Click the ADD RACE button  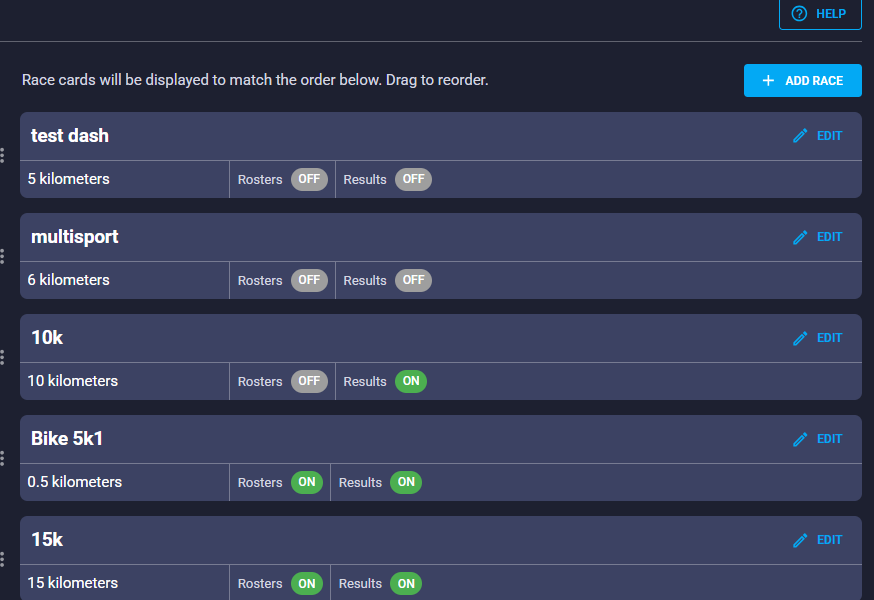(x=803, y=80)
